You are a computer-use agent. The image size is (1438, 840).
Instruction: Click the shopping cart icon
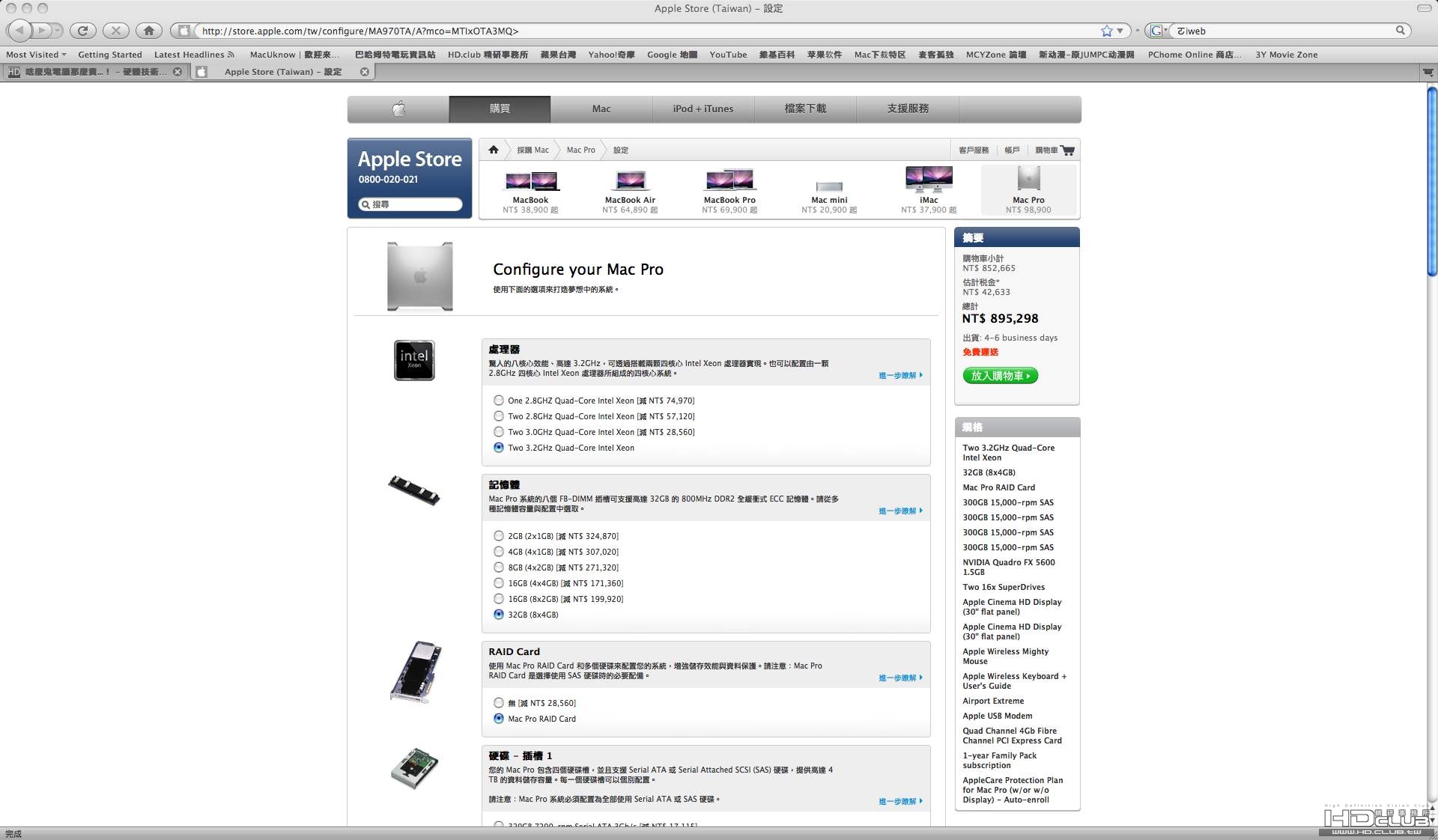click(x=1068, y=150)
